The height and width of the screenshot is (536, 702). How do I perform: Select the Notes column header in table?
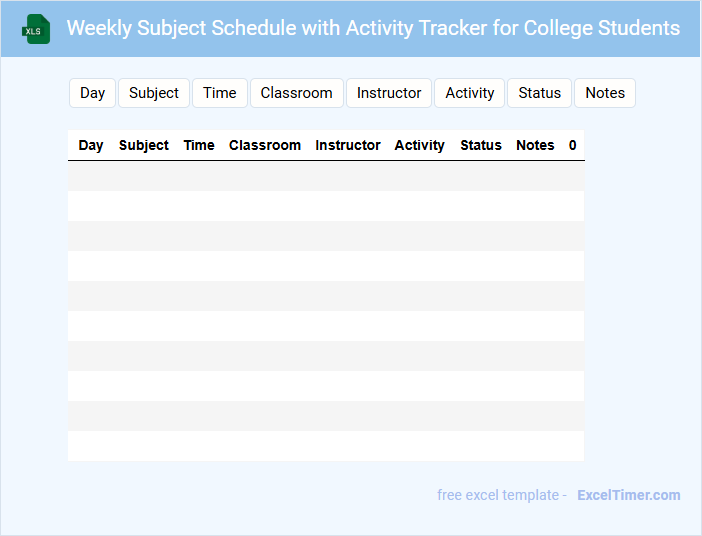click(x=535, y=145)
